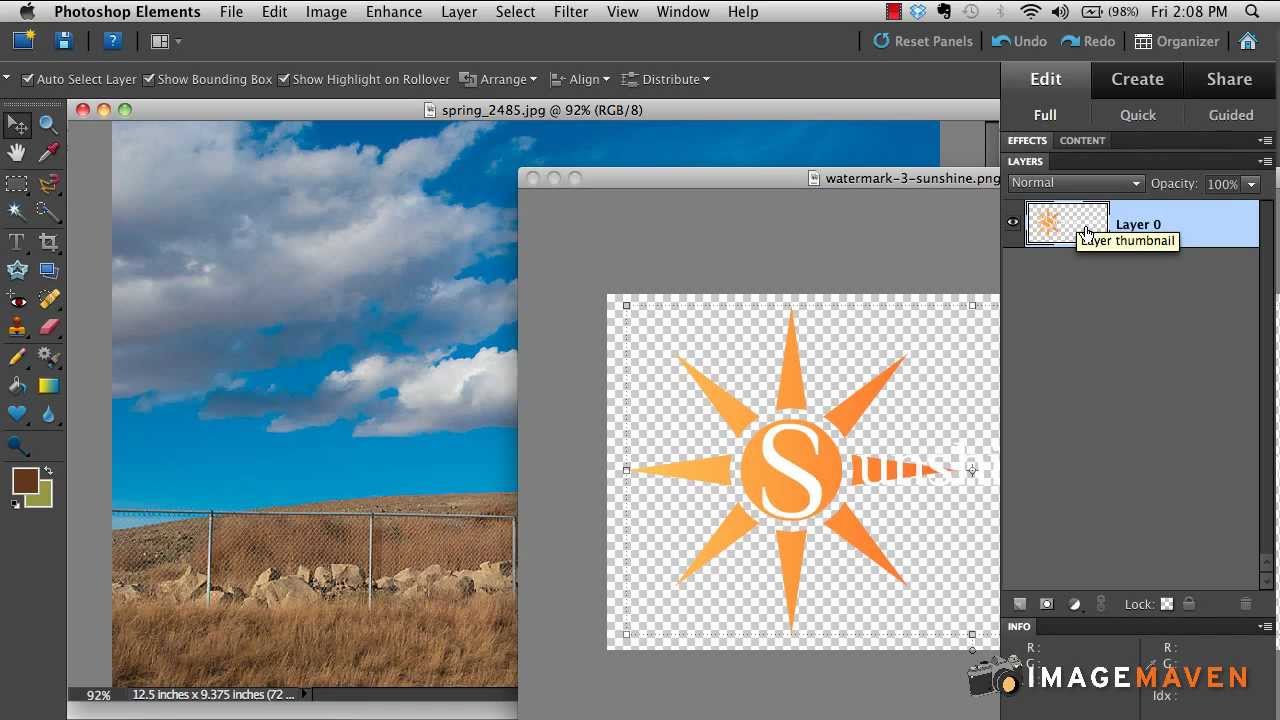
Task: Select the Eraser tool
Action: click(x=48, y=327)
